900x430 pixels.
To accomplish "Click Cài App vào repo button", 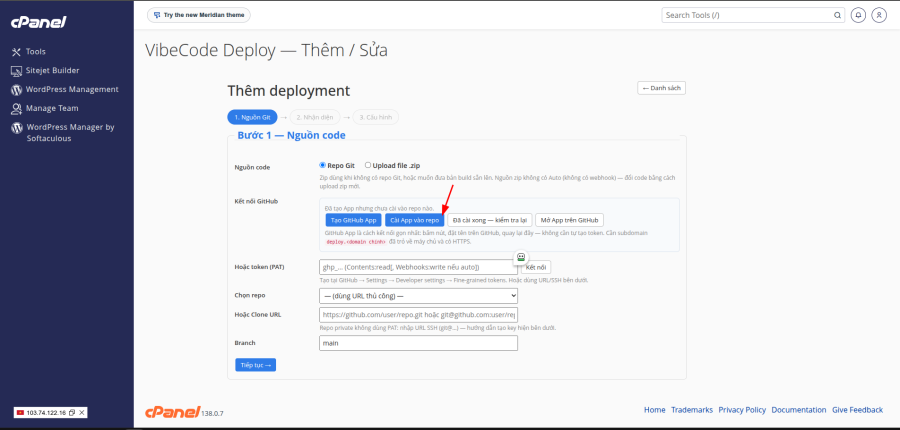I will pyautogui.click(x=414, y=220).
